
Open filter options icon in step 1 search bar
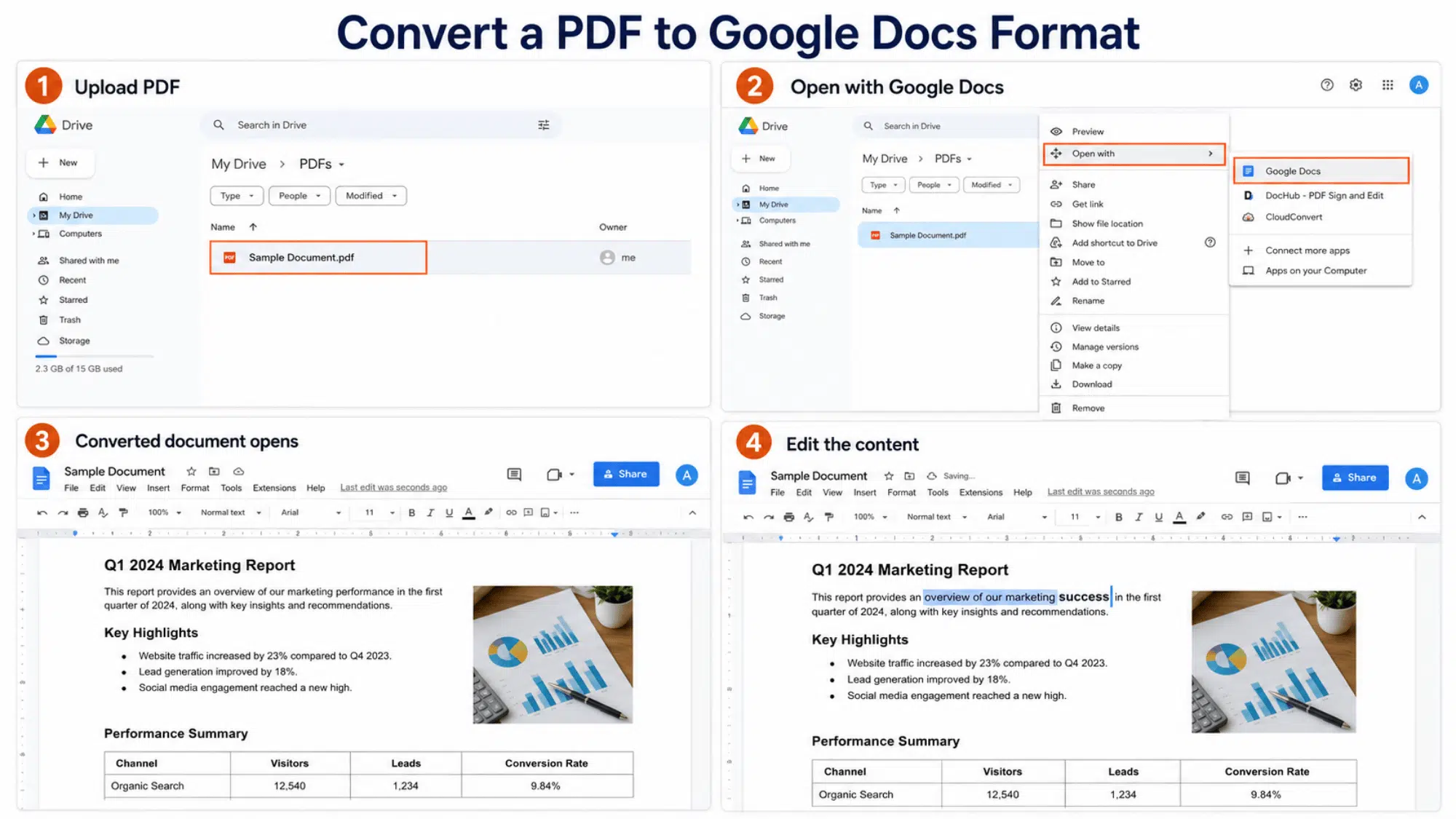pyautogui.click(x=543, y=125)
